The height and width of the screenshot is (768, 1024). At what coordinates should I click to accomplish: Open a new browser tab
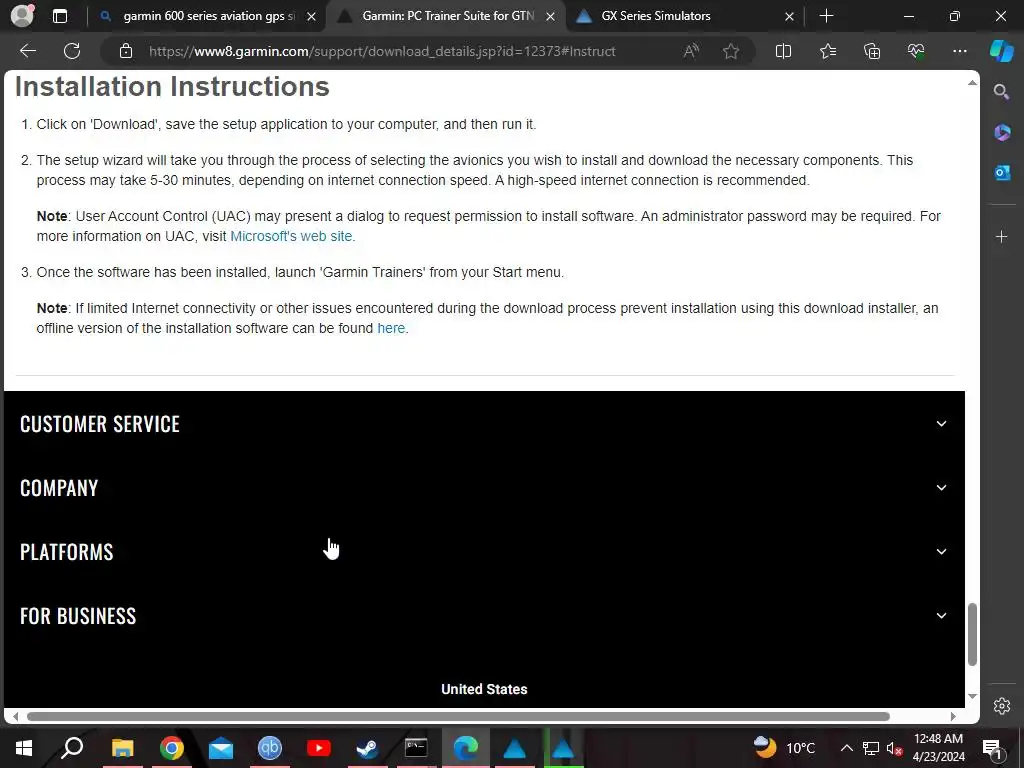pos(826,16)
